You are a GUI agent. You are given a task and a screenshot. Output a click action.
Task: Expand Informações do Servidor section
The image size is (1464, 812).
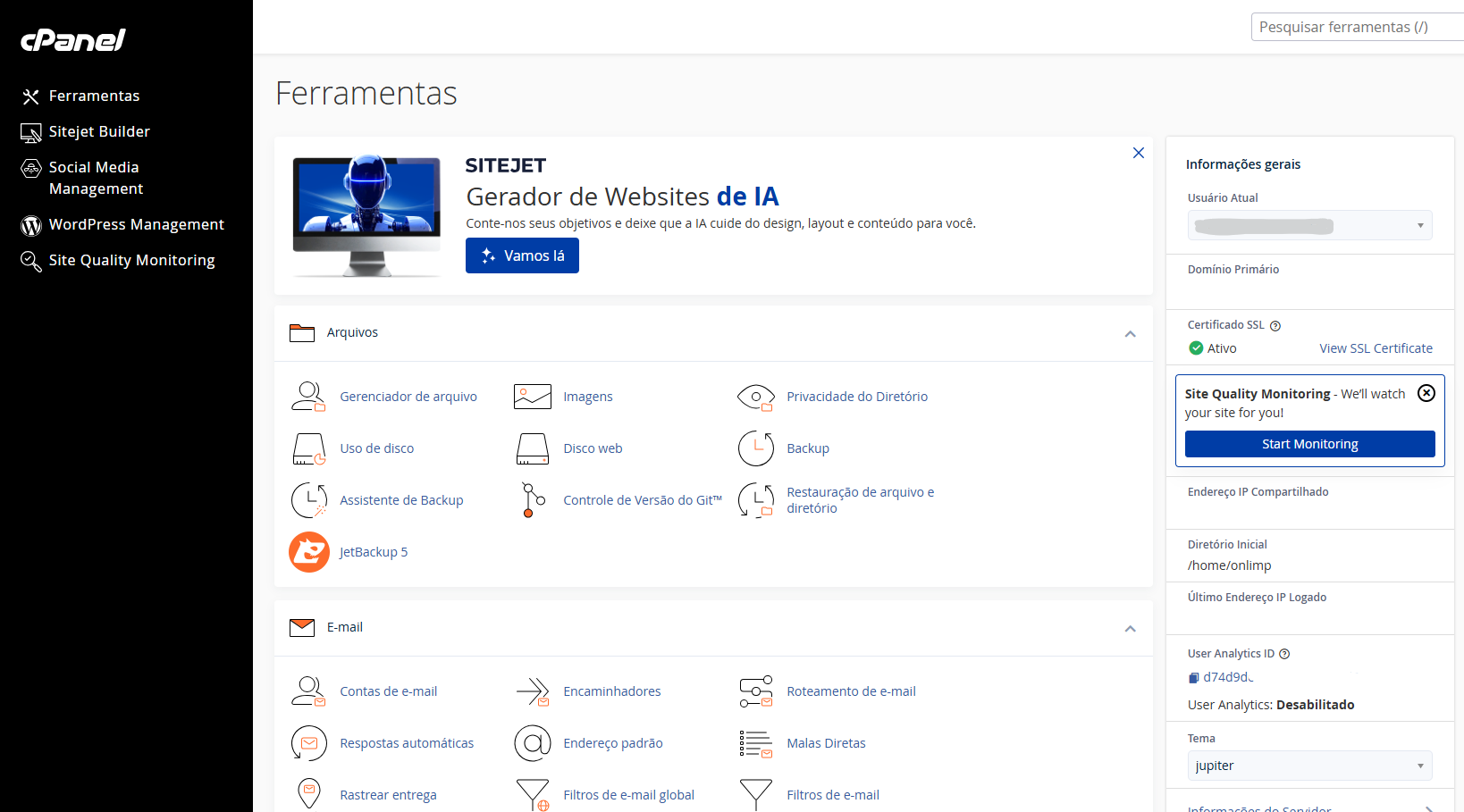[1309, 808]
